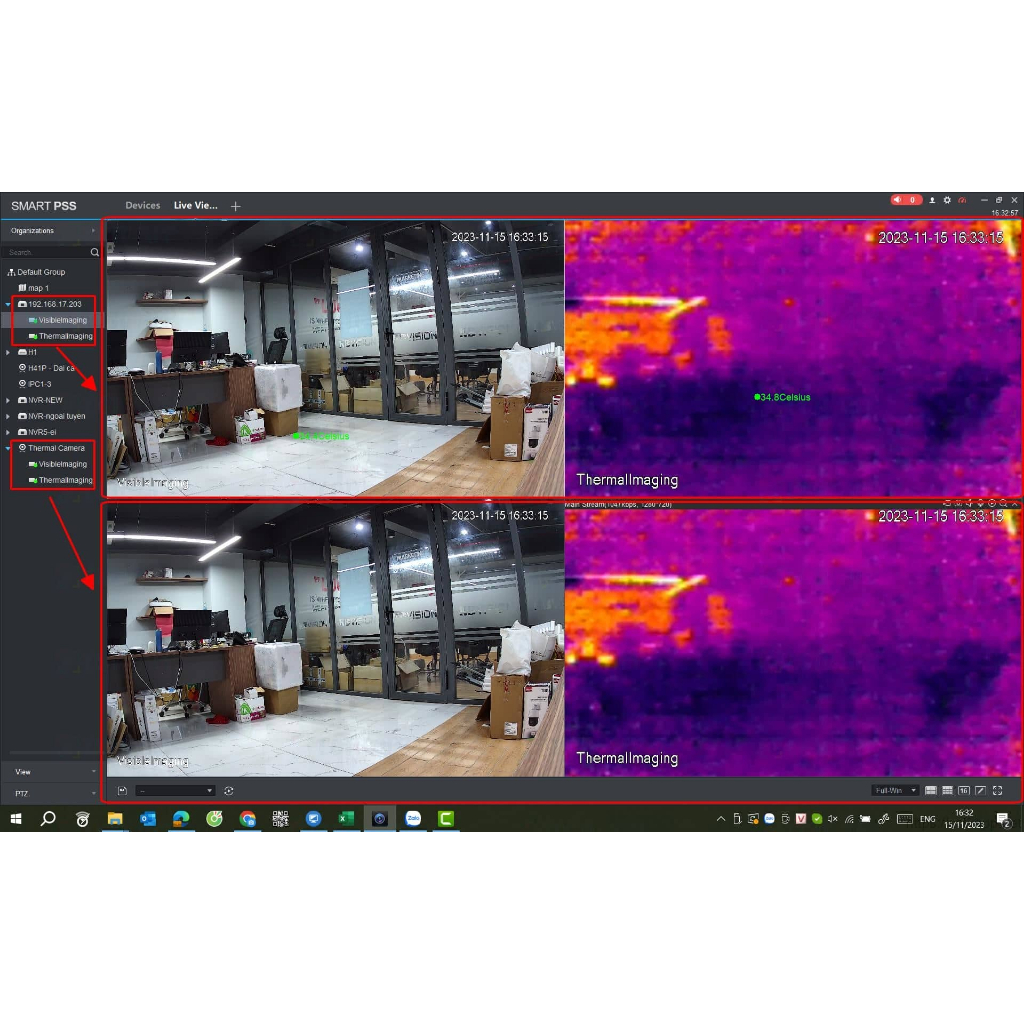Show hidden system tray icons
1024x1024 pixels.
720,819
